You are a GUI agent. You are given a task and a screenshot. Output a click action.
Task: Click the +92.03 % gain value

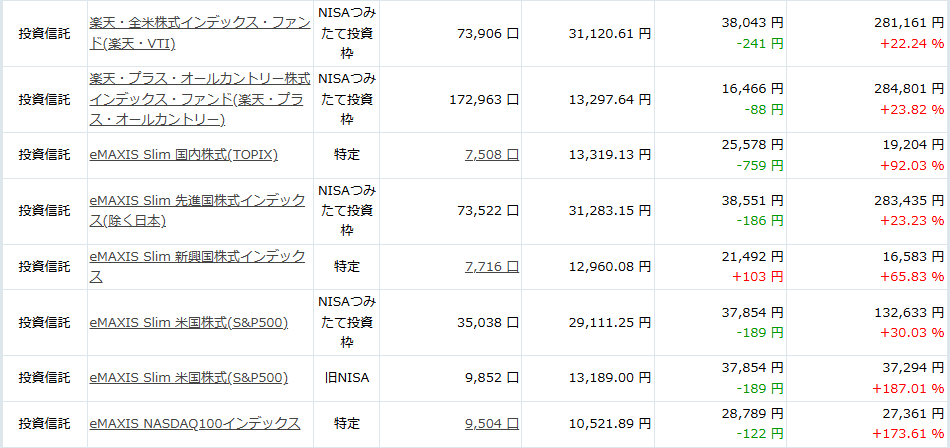click(911, 165)
